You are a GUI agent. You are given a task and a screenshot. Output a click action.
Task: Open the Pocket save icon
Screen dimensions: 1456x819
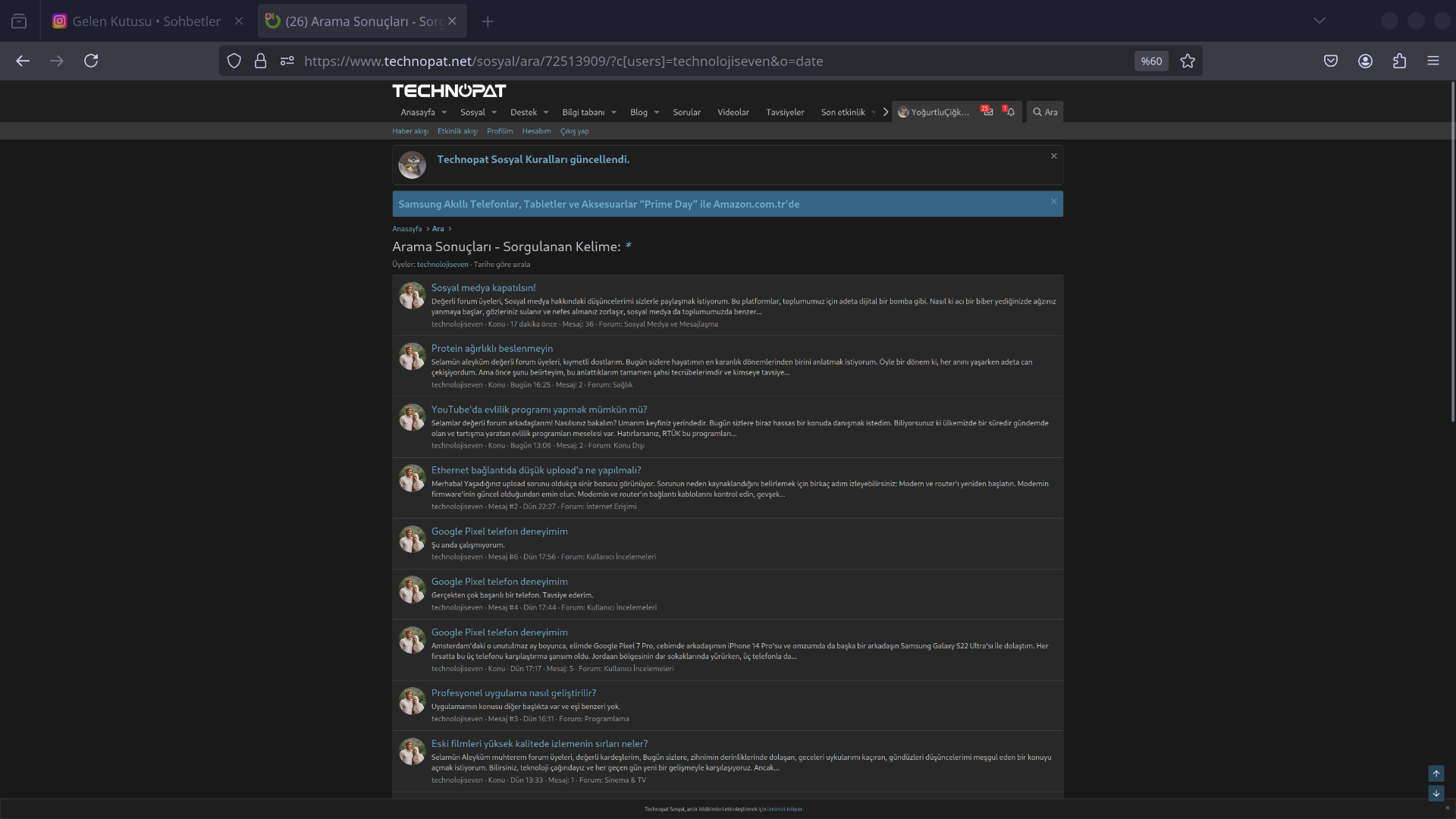[x=1331, y=61]
